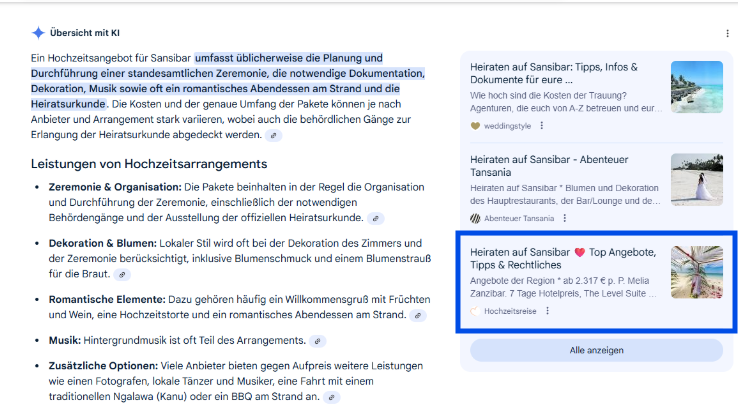Open 'Heiraten auf Sansibar: Tipps, Infos & Dokumente' result
Screen dimensions: 738x418
coord(554,73)
